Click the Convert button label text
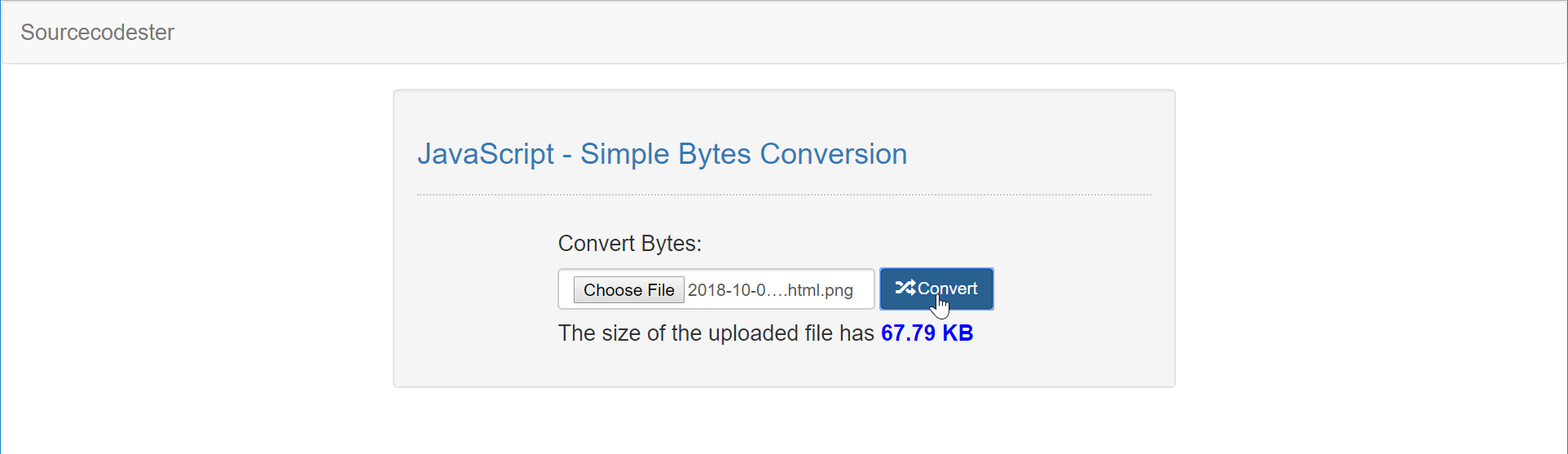 tap(947, 289)
